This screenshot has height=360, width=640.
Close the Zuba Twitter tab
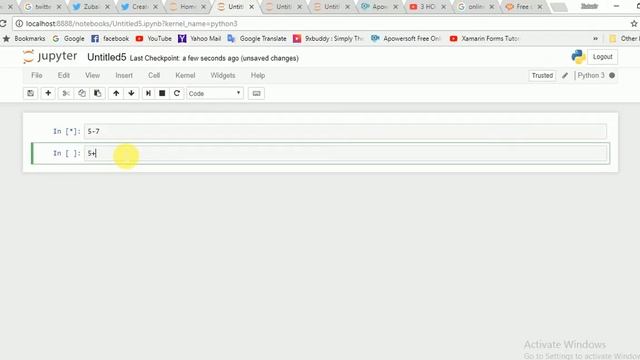[x=107, y=7]
